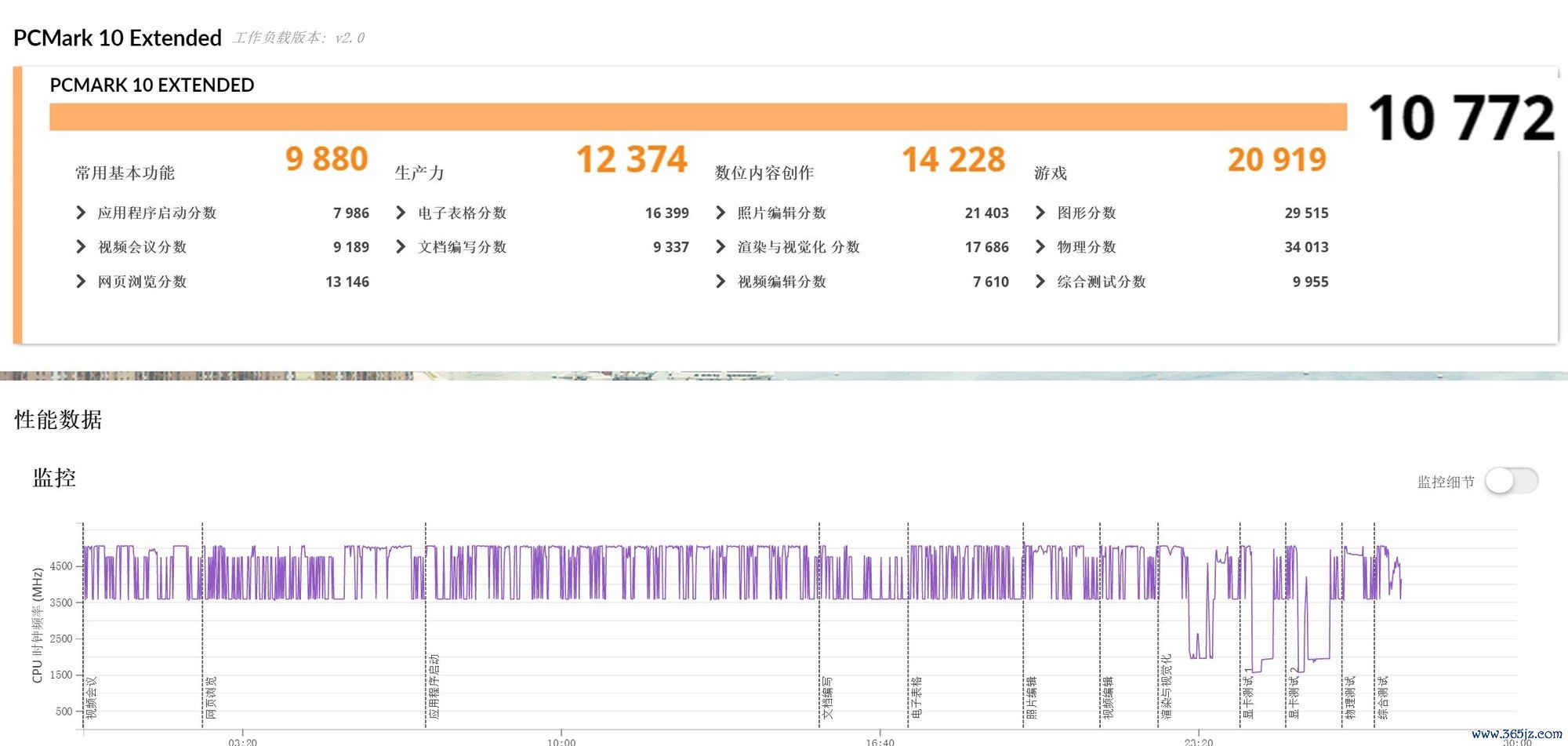The image size is (1568, 746).
Task: Click the 显卡测试 1 marker on chart
Action: click(x=1248, y=693)
